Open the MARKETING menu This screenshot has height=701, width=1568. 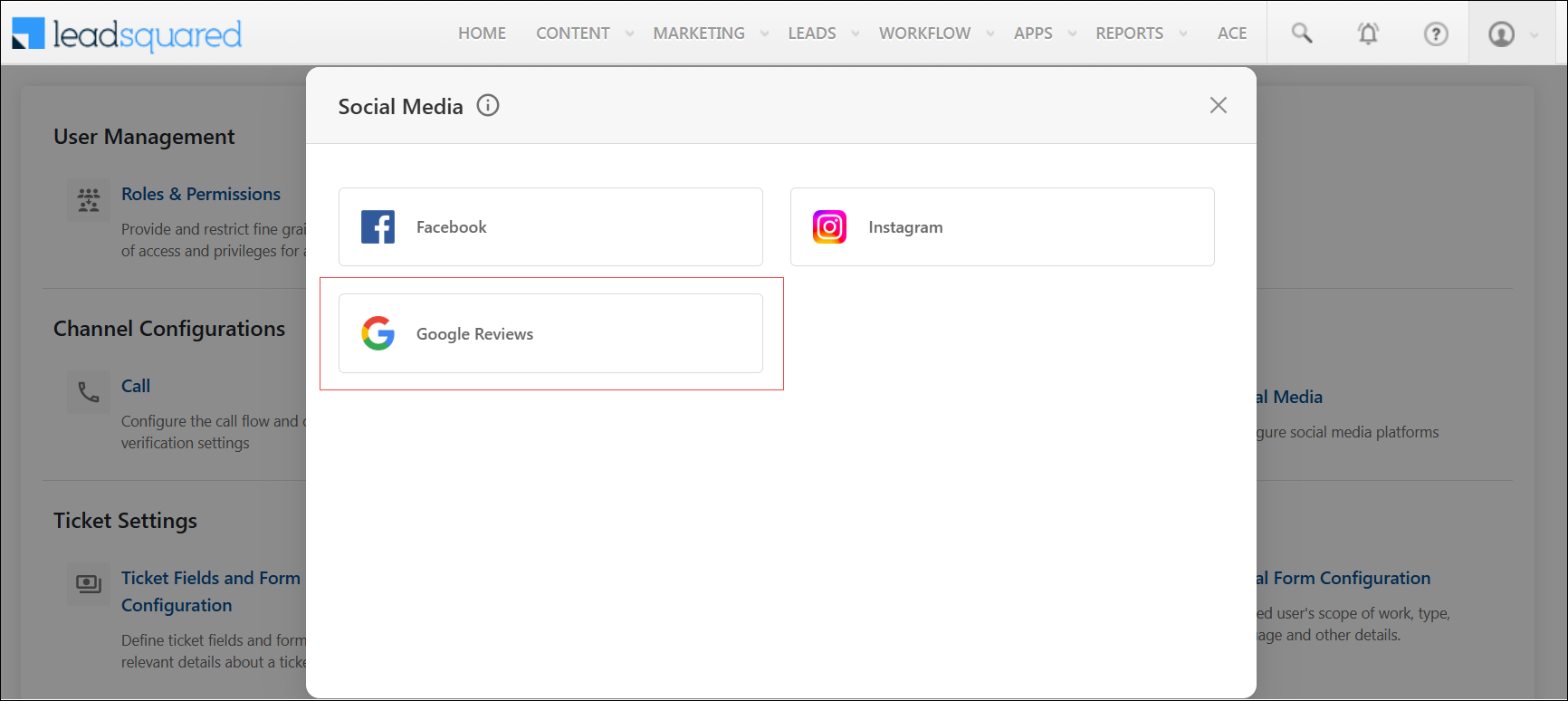[x=699, y=34]
